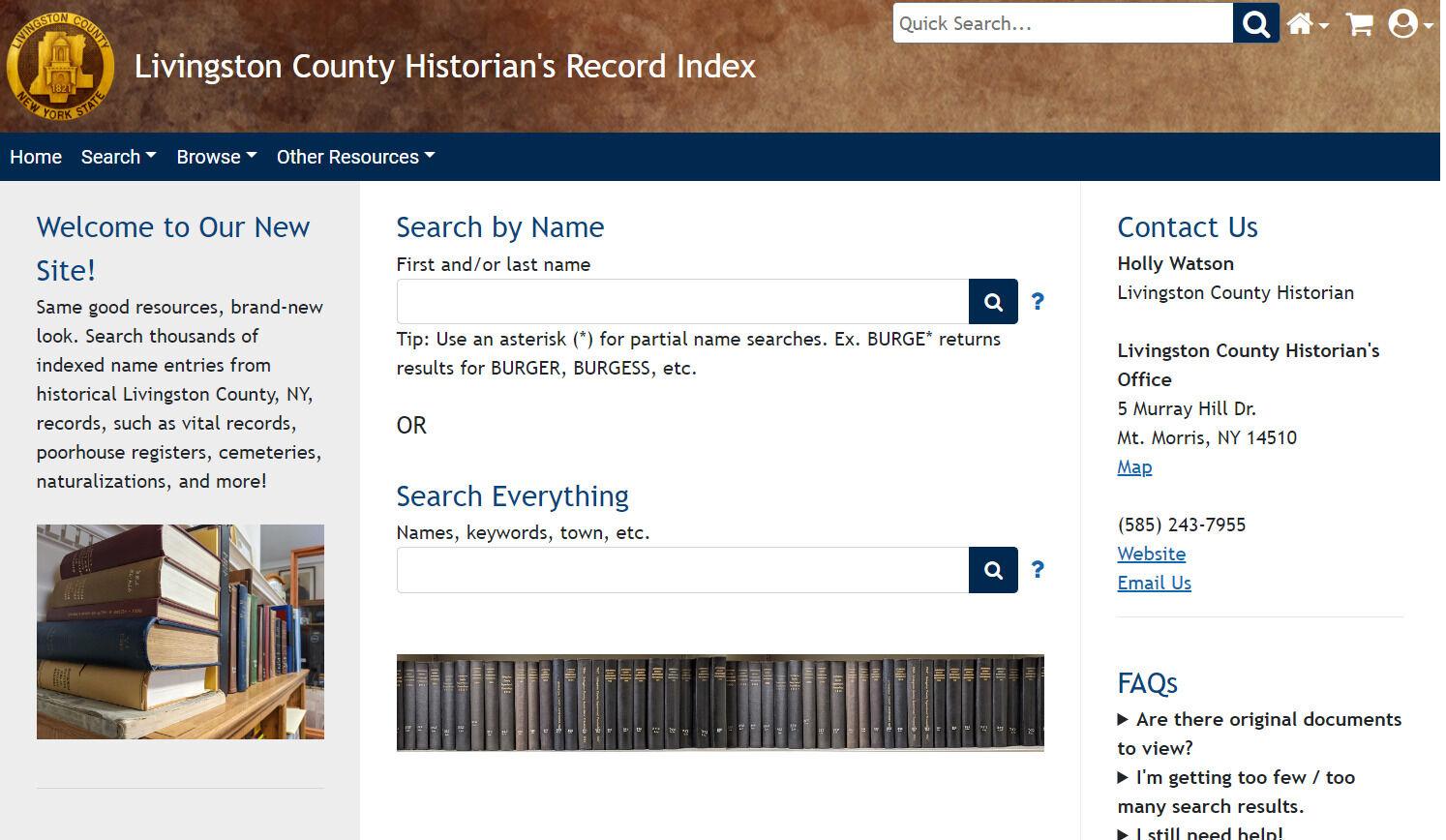Open help for Search Everything
1446x840 pixels.
(x=1037, y=570)
